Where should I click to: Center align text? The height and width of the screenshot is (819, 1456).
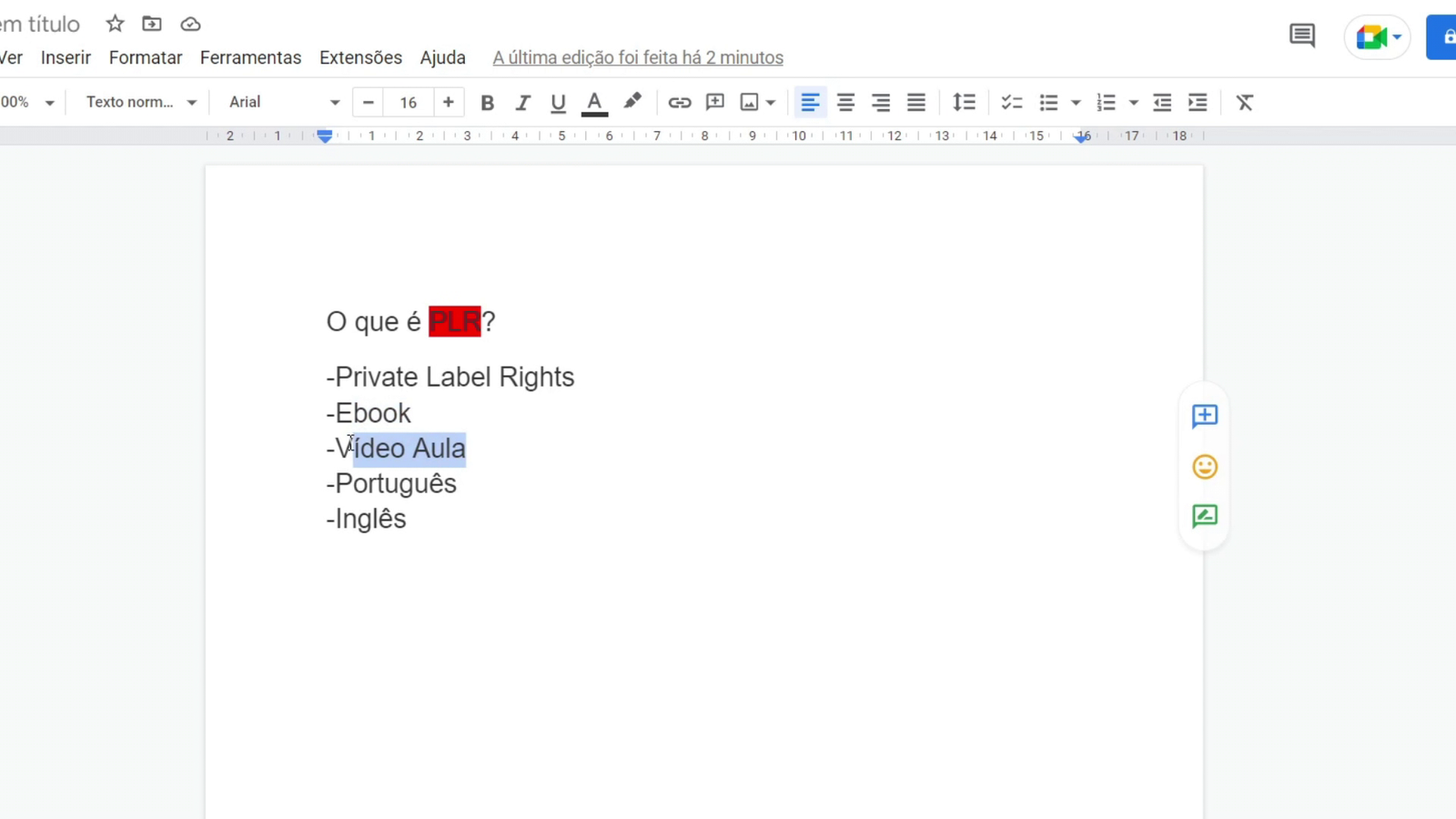[x=845, y=103]
